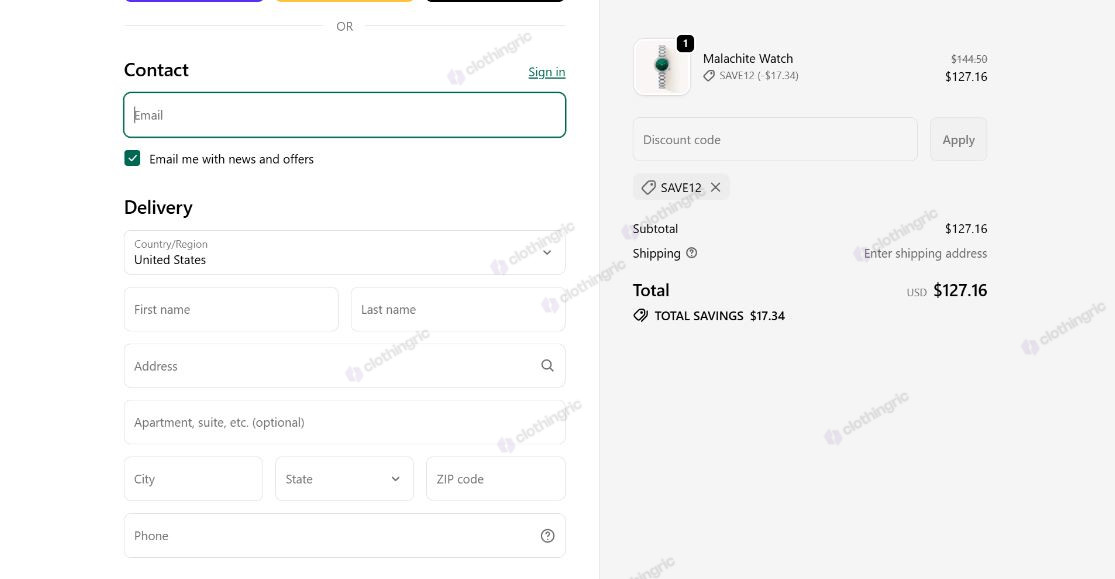
Task: Click the search icon in Address field
Action: click(547, 366)
